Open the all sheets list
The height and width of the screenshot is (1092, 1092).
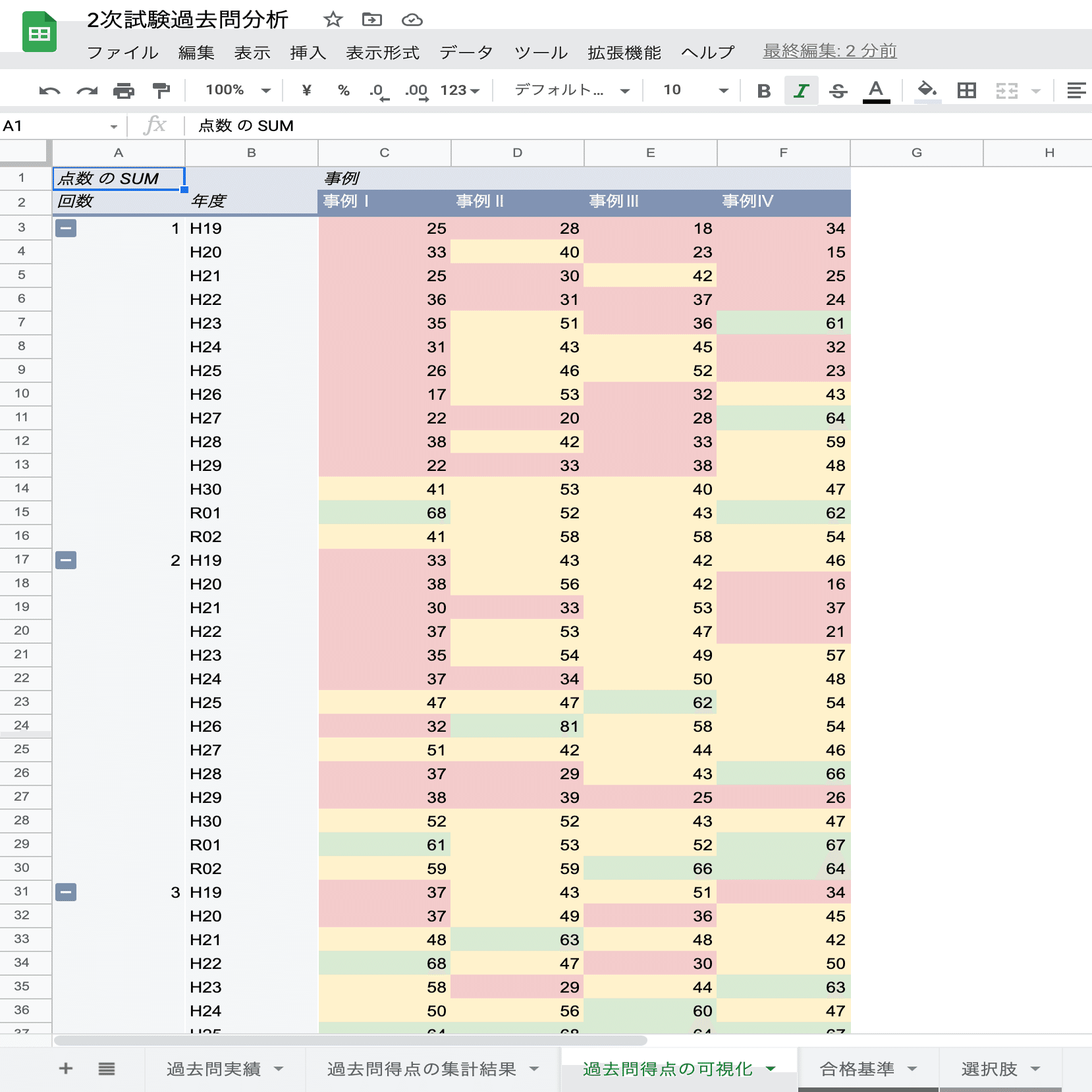(x=107, y=1068)
